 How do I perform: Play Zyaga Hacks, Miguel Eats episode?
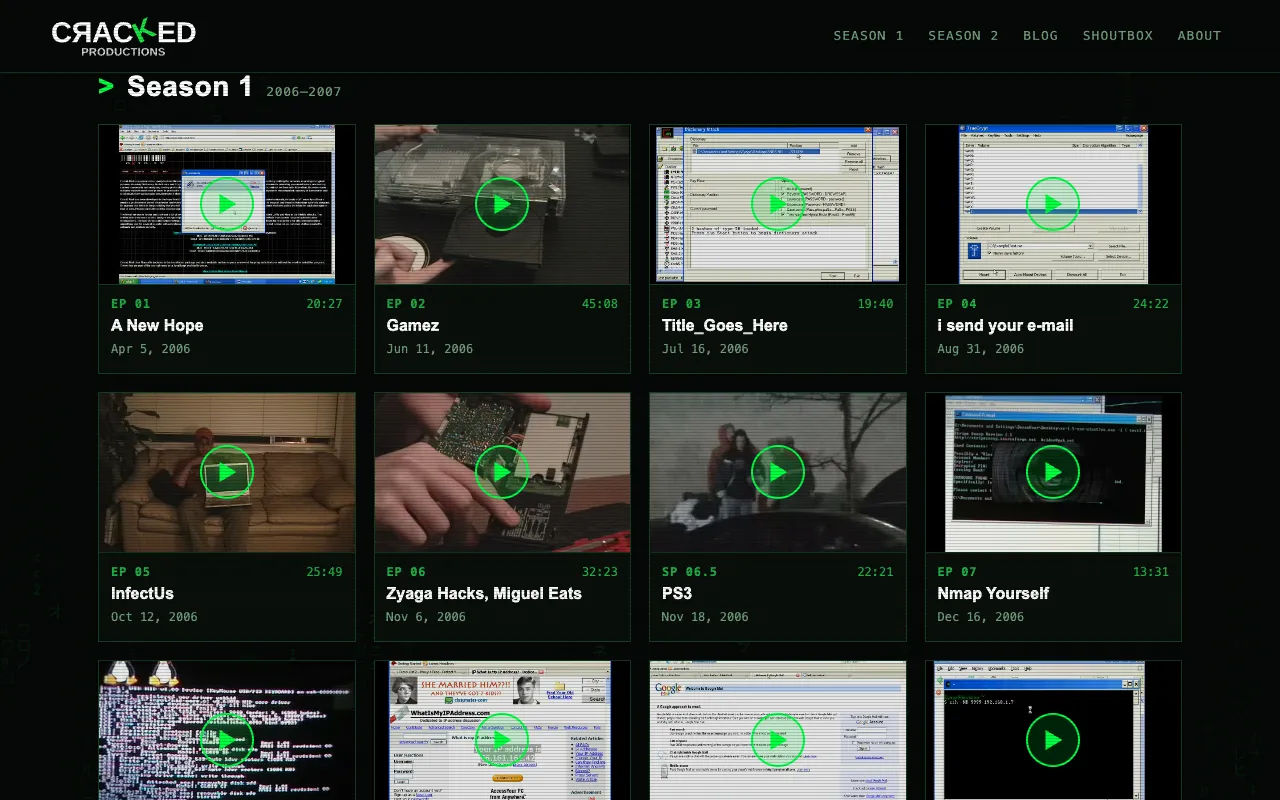pyautogui.click(x=502, y=472)
